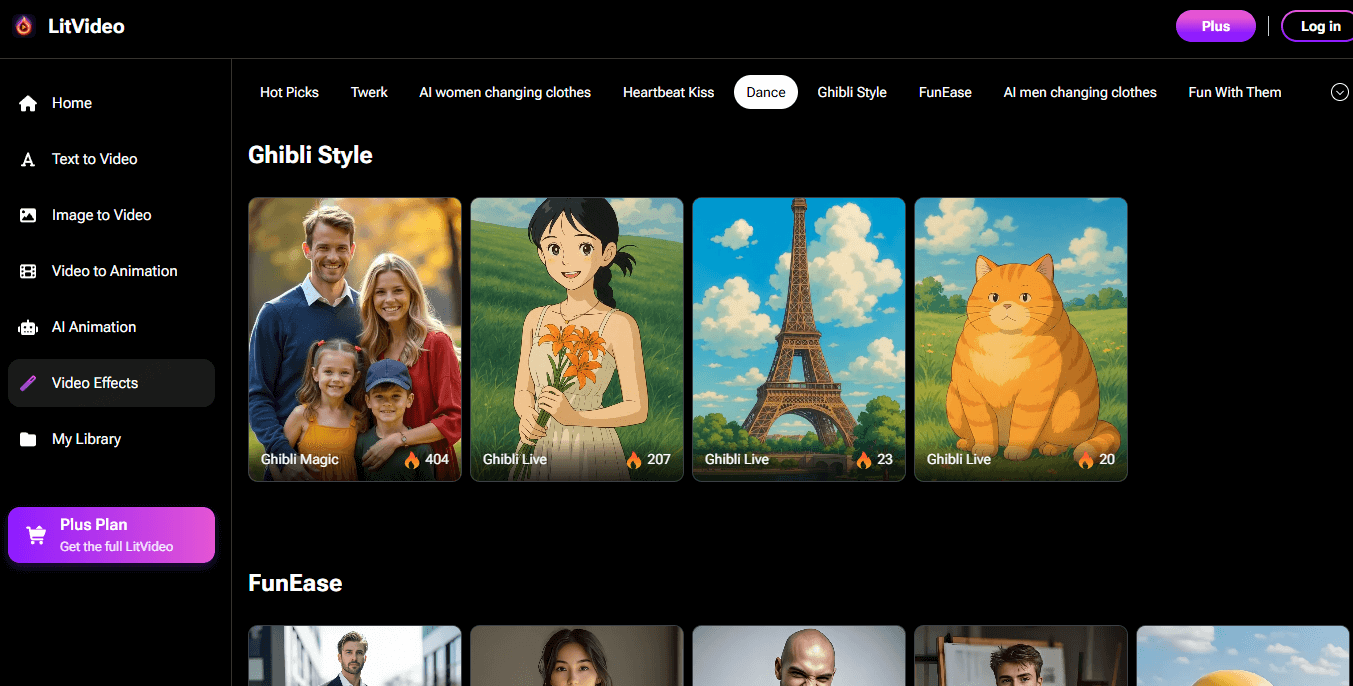
Task: Open AI men changing clothes tab
Action: (x=1080, y=92)
